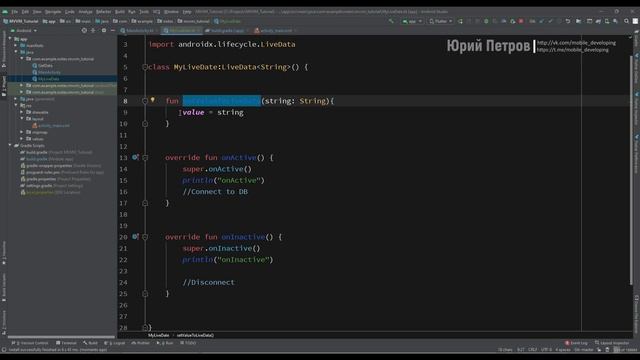640x360 pixels.
Task: Click the highlighted function name on line 8
Action: 222,101
